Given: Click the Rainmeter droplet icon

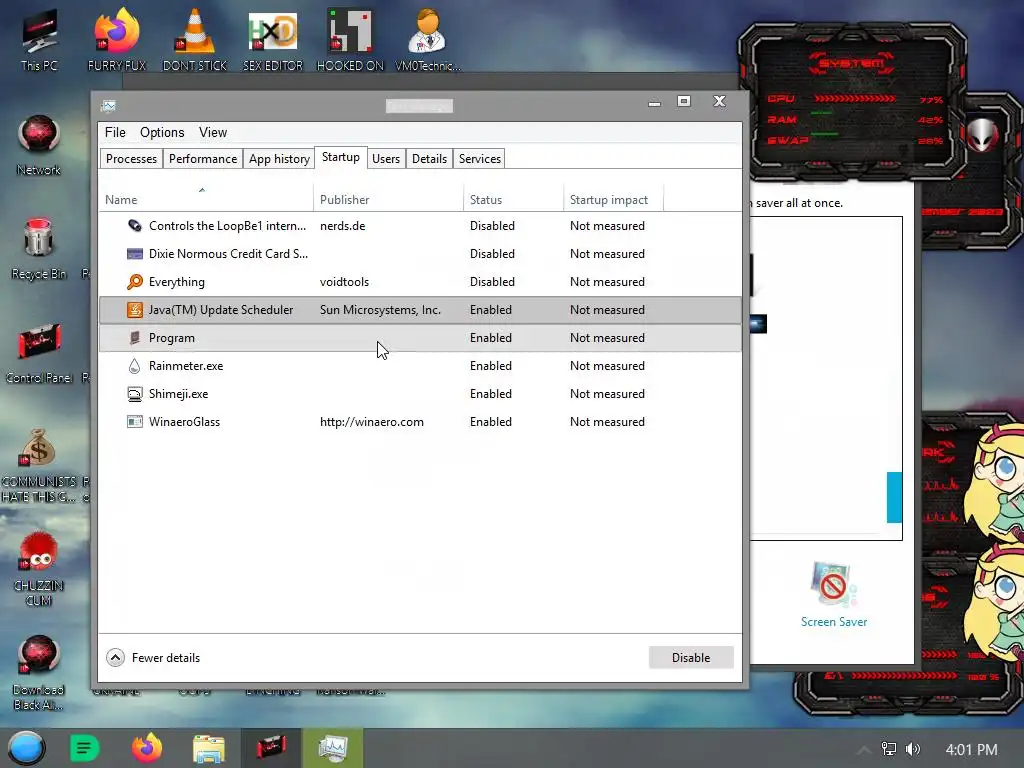Looking at the screenshot, I should (135, 366).
